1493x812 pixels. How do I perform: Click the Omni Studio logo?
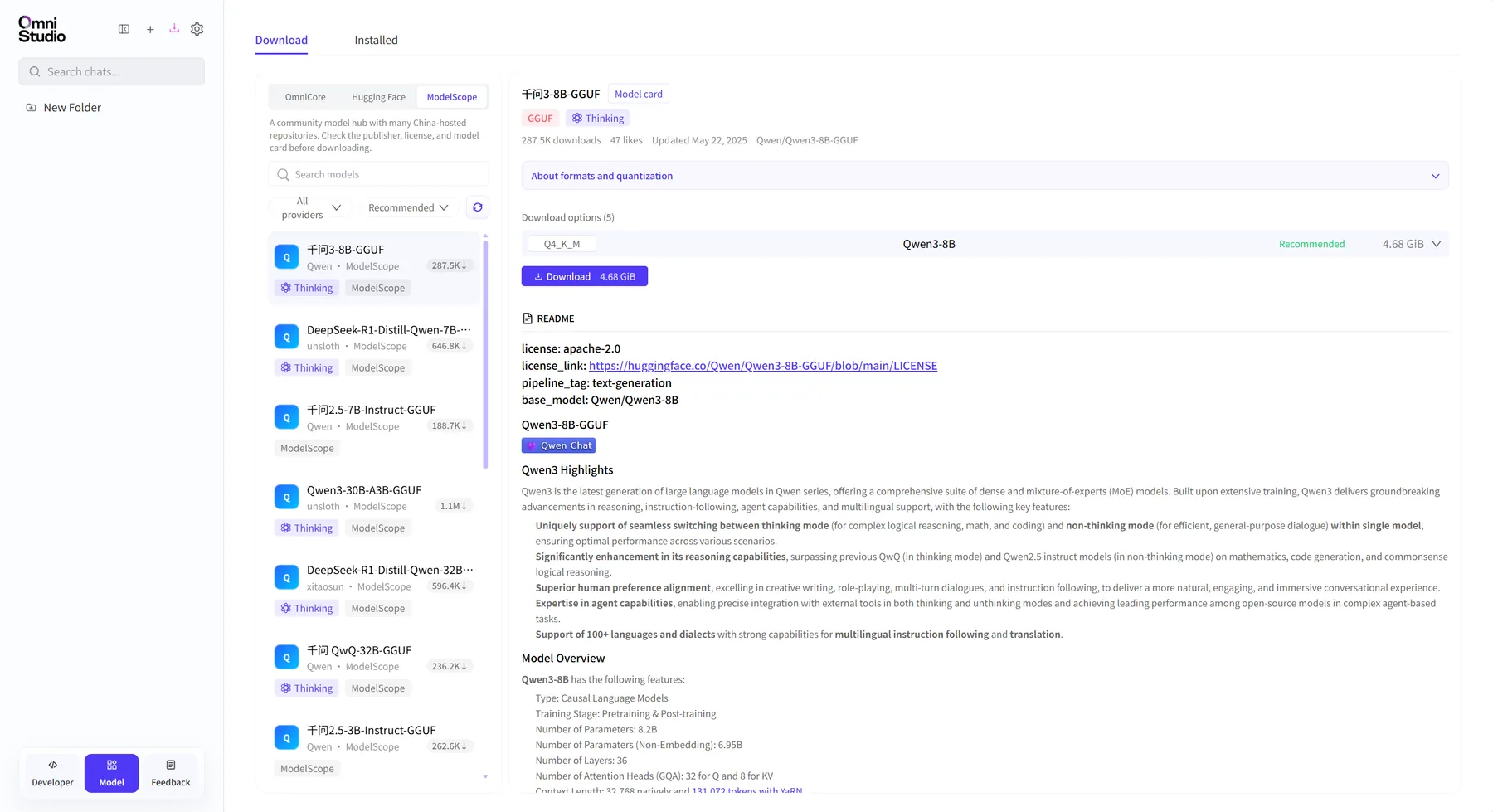tap(41, 29)
